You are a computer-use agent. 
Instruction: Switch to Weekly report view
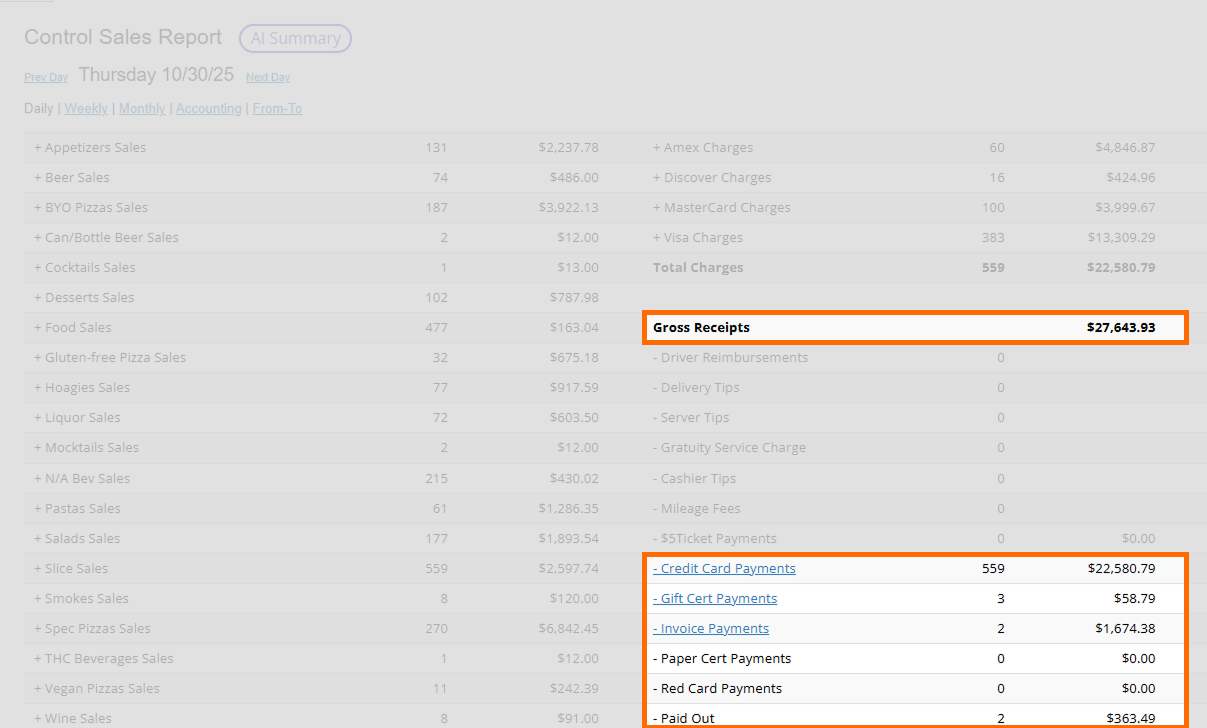[86, 108]
